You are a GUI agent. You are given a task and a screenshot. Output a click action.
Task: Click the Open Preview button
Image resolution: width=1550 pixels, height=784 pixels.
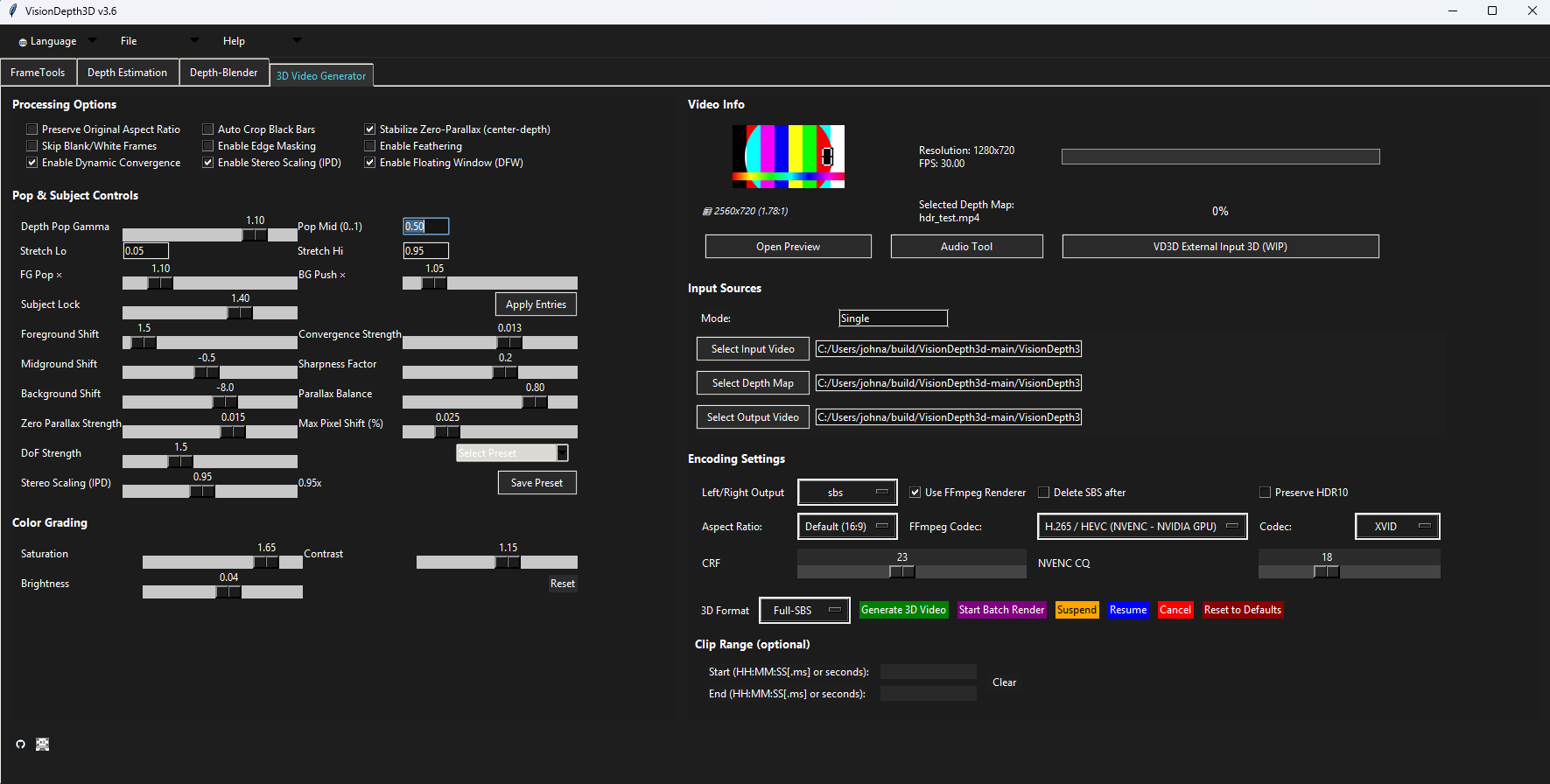[x=788, y=247]
